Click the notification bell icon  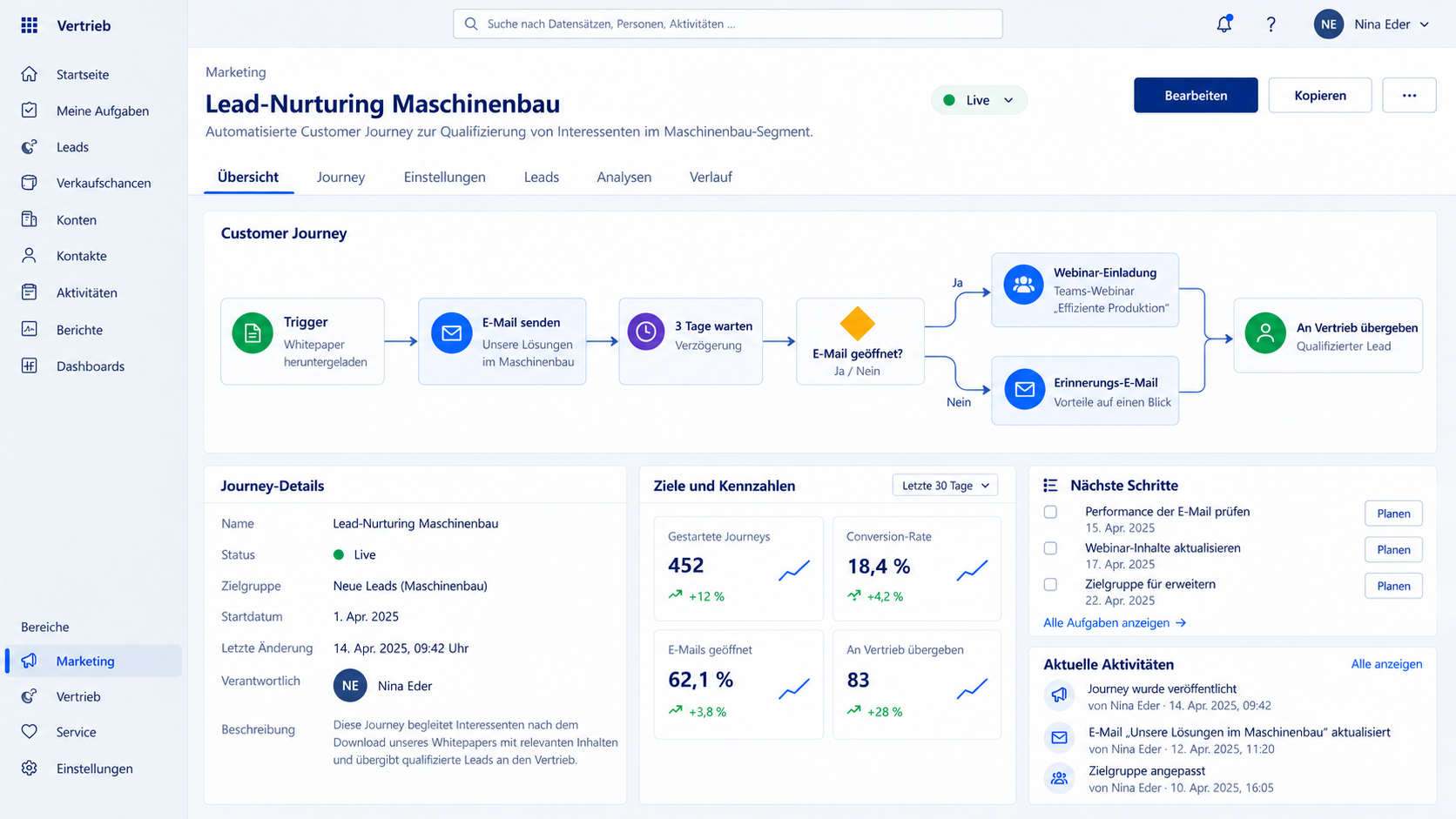click(1224, 24)
